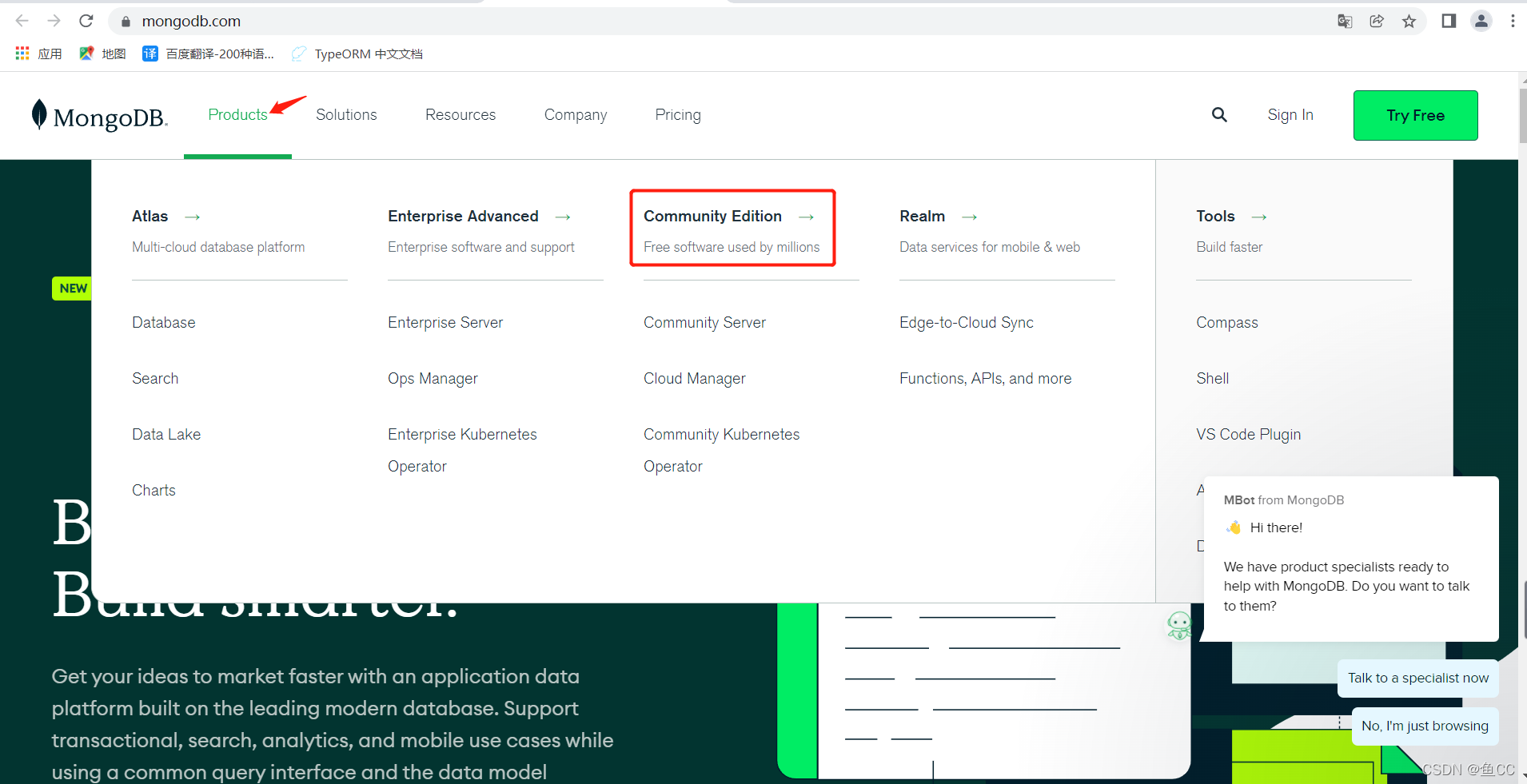Click the browser back arrow
1527x784 pixels.
[x=22, y=21]
